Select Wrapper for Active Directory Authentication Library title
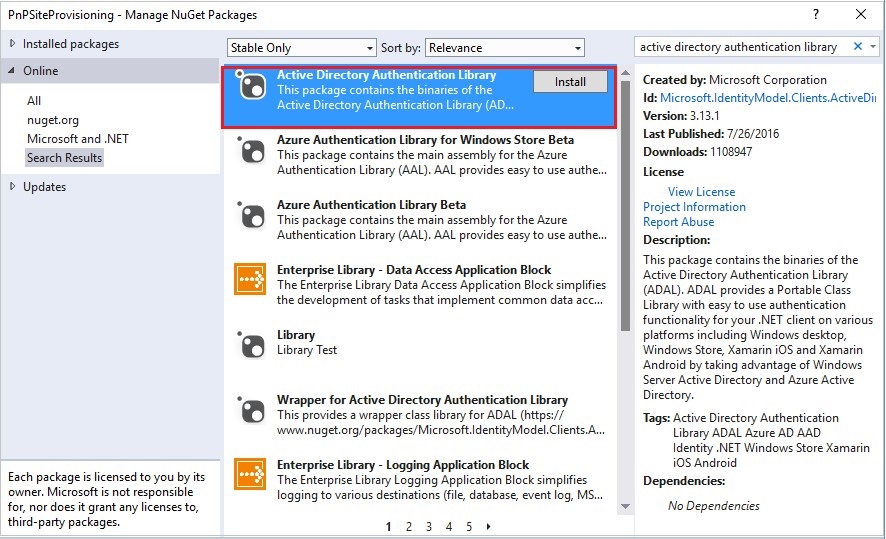Image resolution: width=886 pixels, height=539 pixels. (x=422, y=399)
